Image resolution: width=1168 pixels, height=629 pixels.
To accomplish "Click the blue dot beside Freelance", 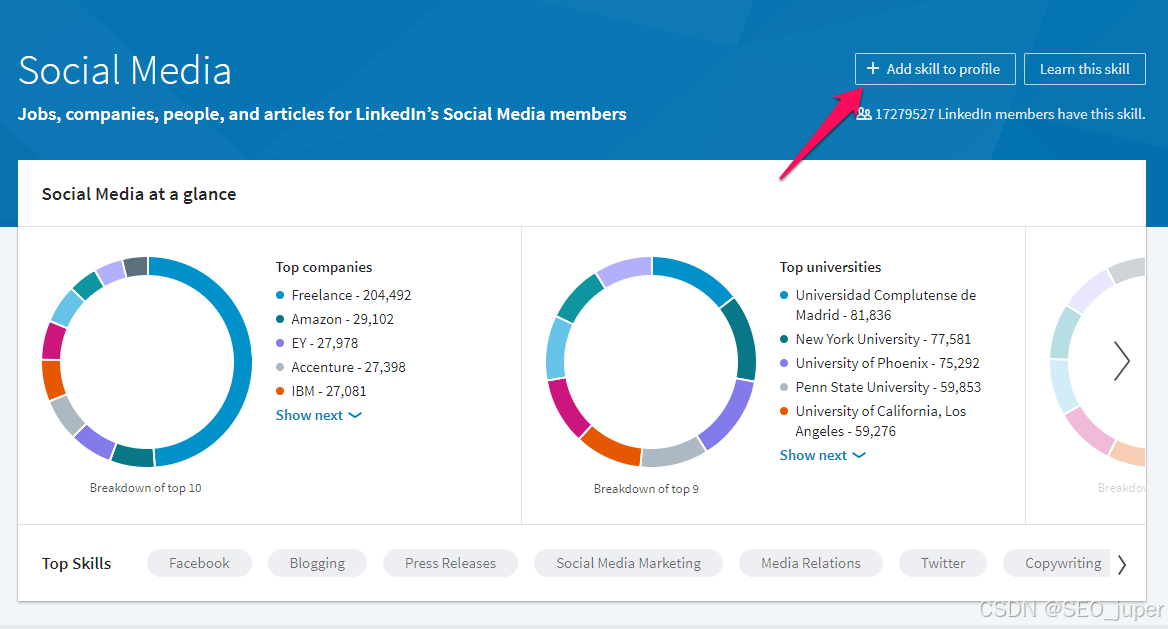I will (280, 295).
